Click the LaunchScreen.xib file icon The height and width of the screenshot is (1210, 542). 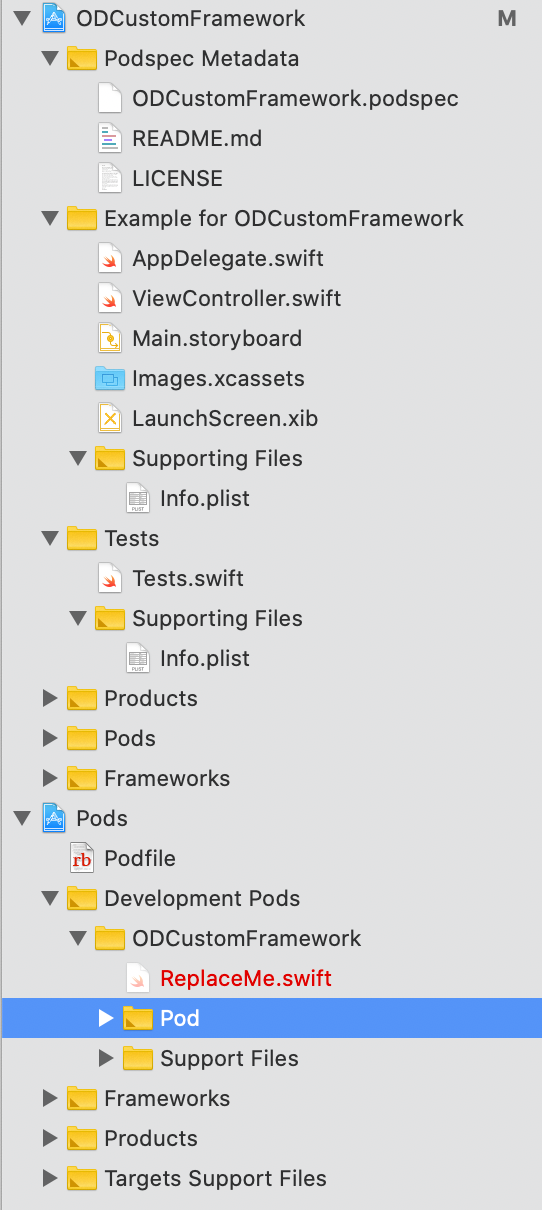point(110,418)
